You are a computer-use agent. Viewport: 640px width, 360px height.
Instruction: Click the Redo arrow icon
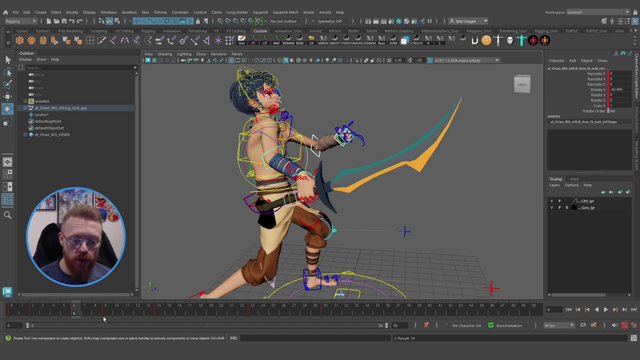tap(80, 21)
